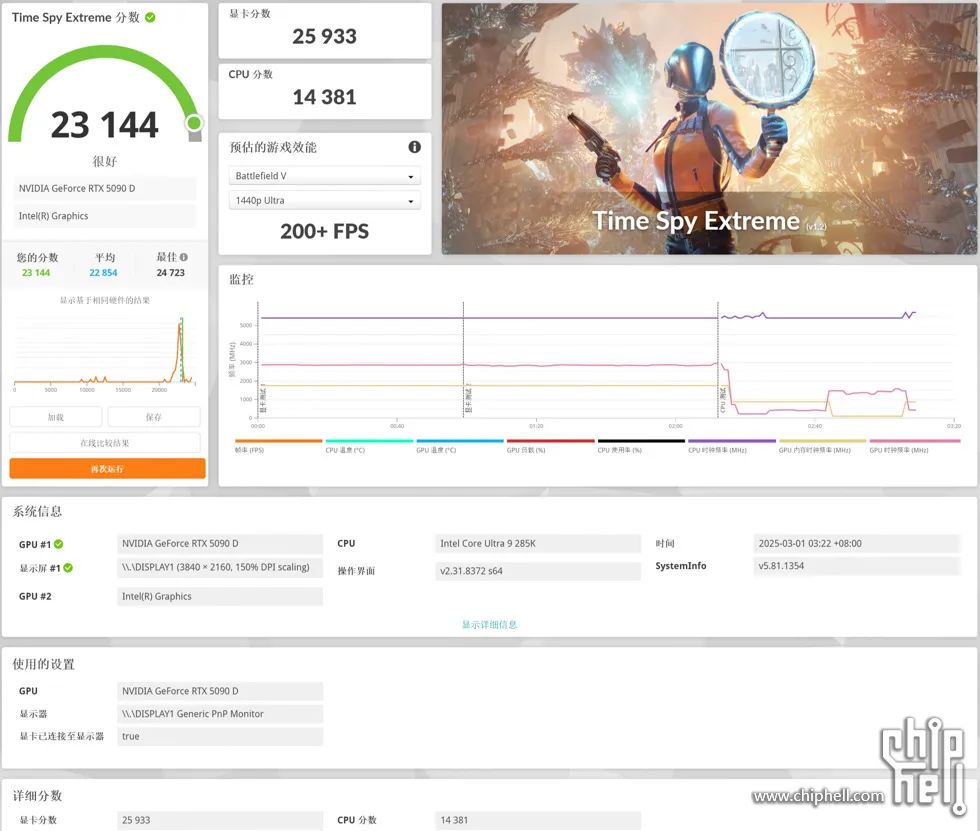Viewport: 980px width, 831px height.
Task: Click the CPU test marker in monitoring graph
Action: pyautogui.click(x=723, y=400)
